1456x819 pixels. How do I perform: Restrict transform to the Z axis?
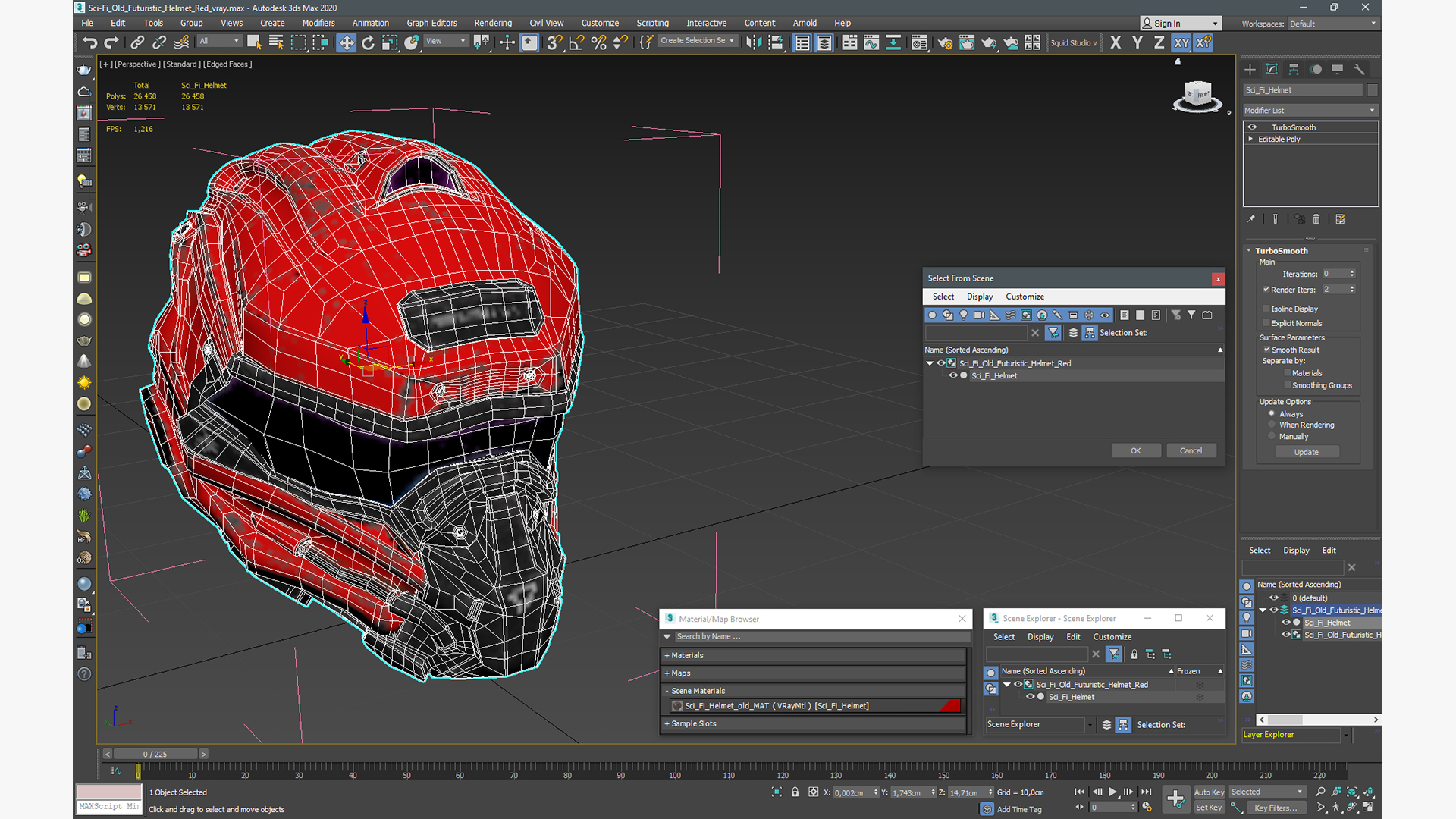[1159, 42]
